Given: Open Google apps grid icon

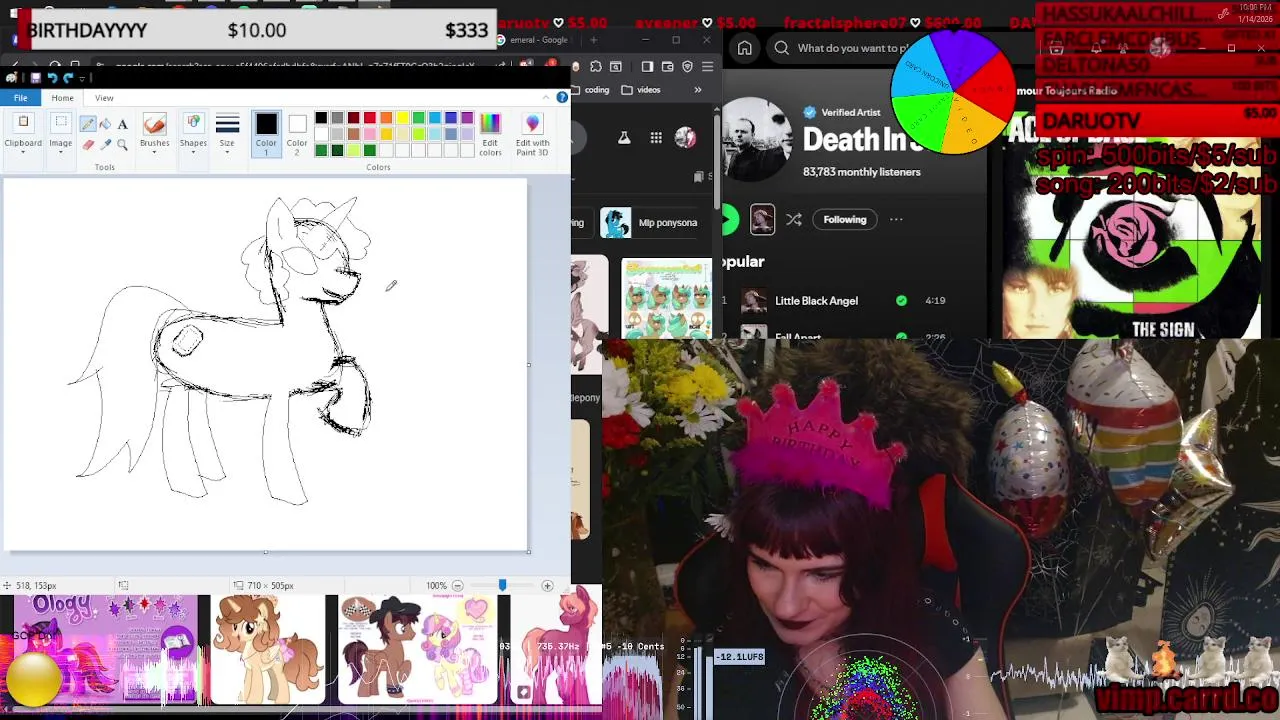Looking at the screenshot, I should 656,138.
